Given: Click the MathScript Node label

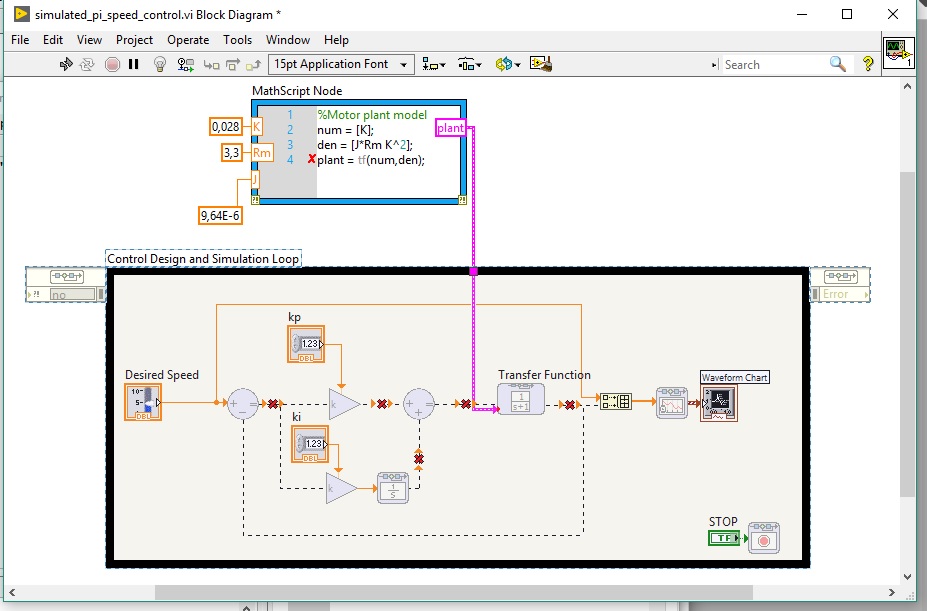Looking at the screenshot, I should [x=297, y=90].
